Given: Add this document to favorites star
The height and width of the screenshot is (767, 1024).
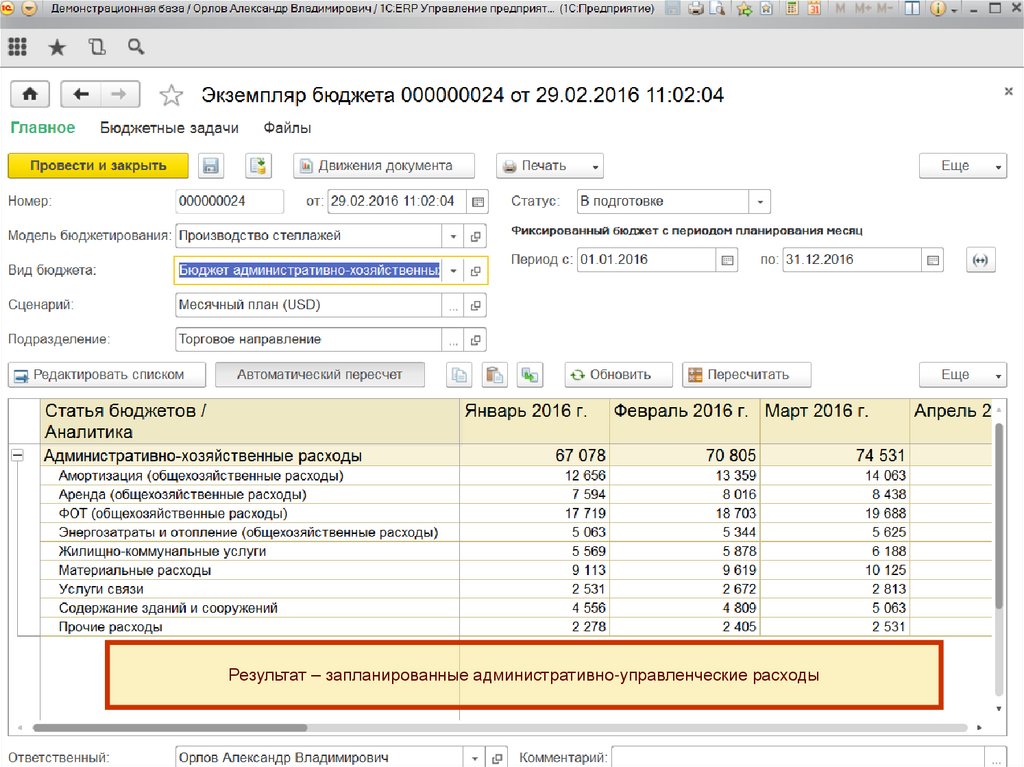Looking at the screenshot, I should [x=172, y=96].
